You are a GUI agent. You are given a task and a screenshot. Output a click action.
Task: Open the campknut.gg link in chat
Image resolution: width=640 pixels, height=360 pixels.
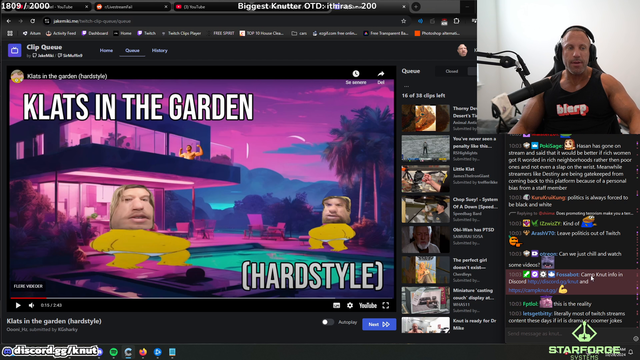(x=533, y=290)
